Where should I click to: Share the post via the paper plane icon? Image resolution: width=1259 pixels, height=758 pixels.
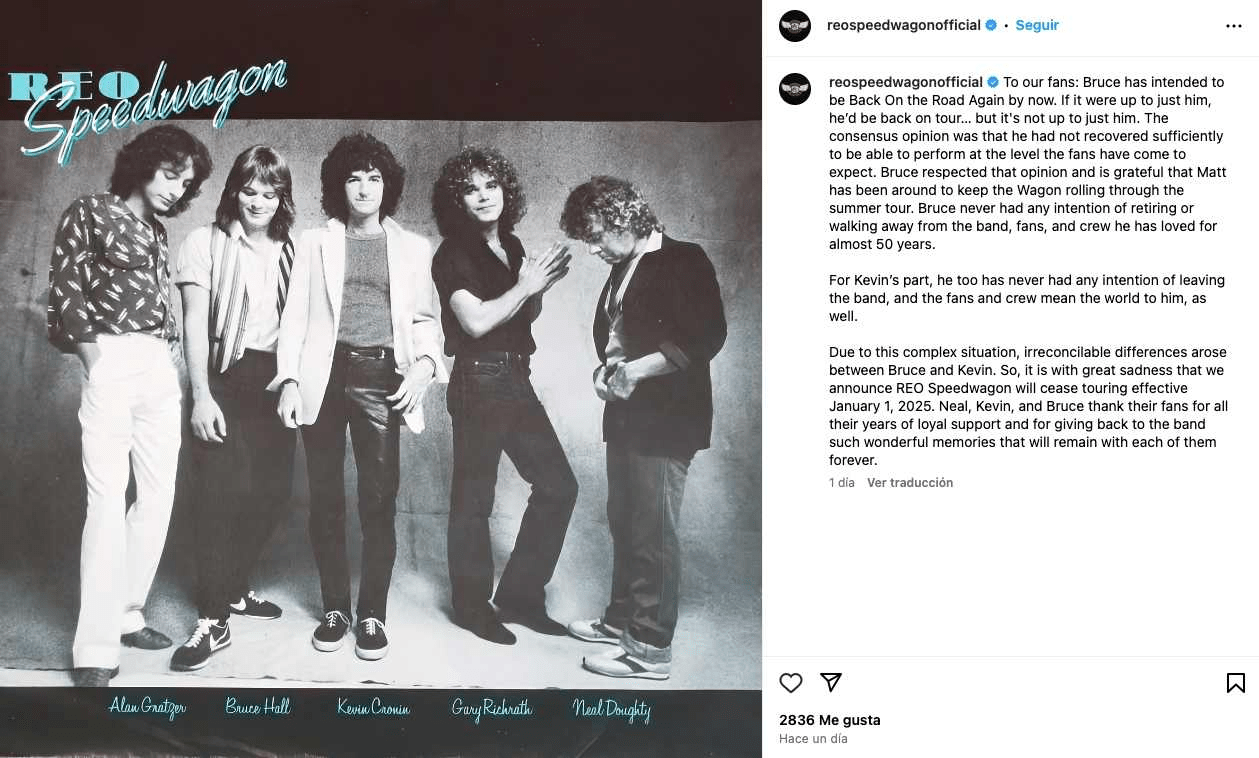830,682
